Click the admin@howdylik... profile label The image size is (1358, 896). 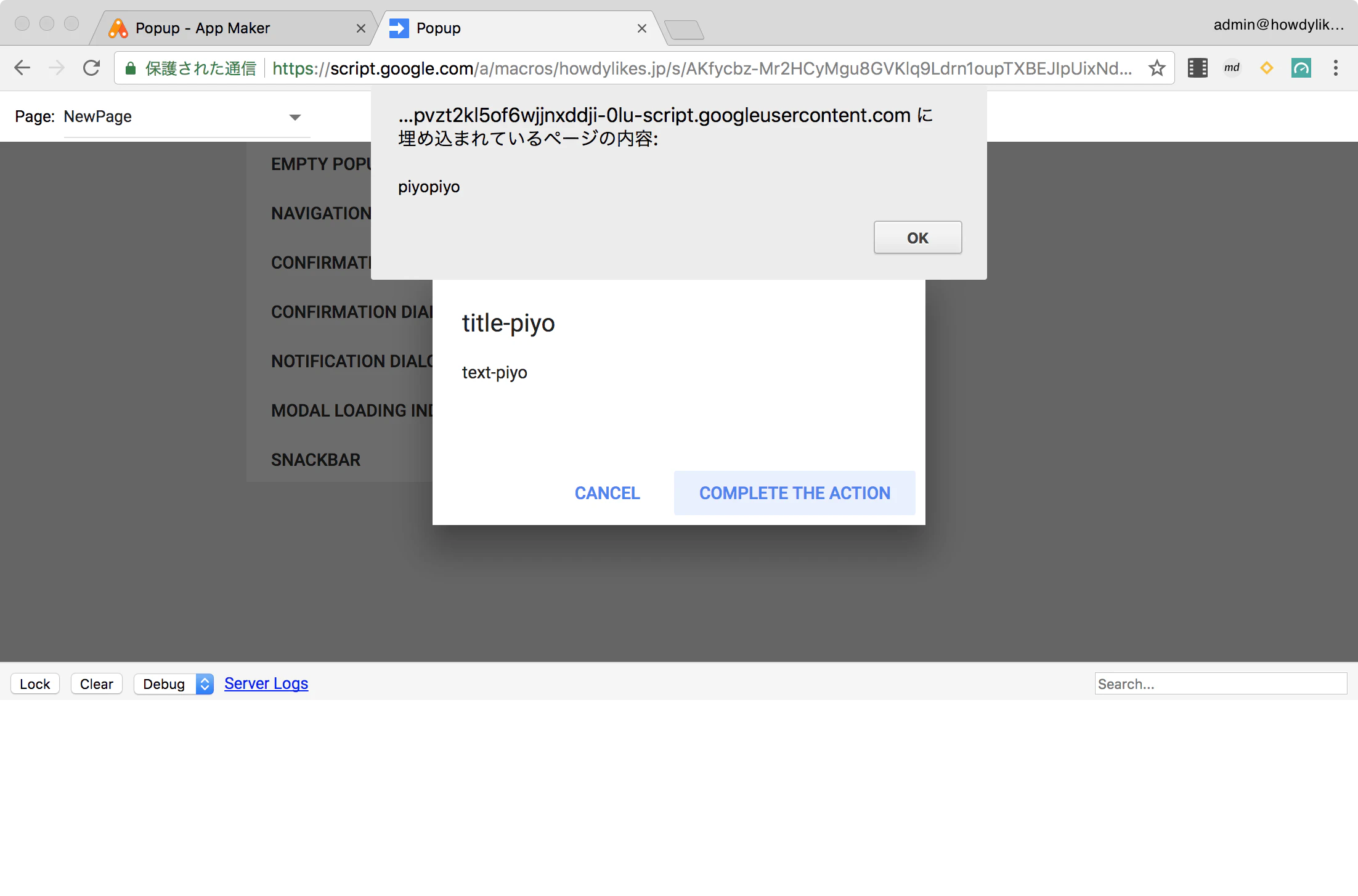1279,25
